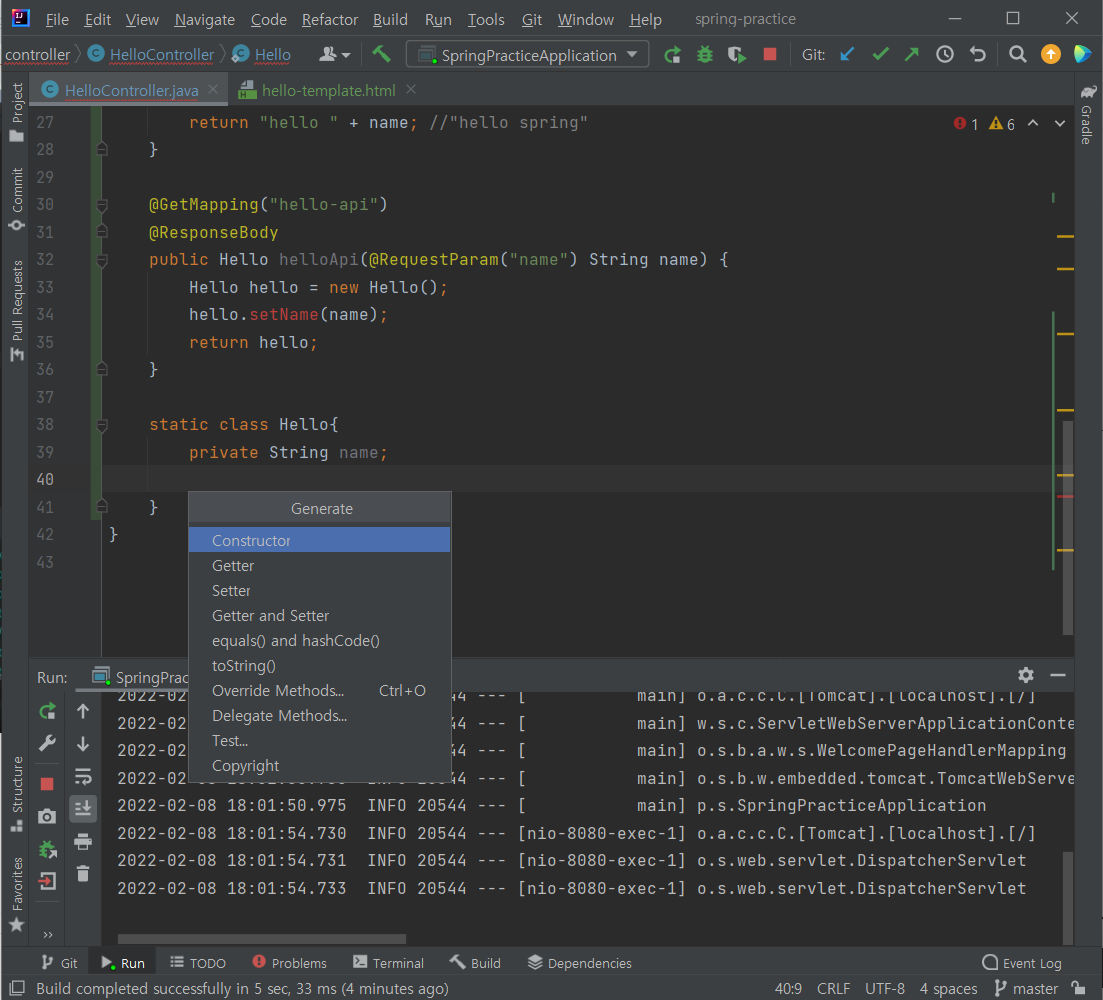Open the Refactor menu
This screenshot has height=1000, width=1103.
pos(330,20)
